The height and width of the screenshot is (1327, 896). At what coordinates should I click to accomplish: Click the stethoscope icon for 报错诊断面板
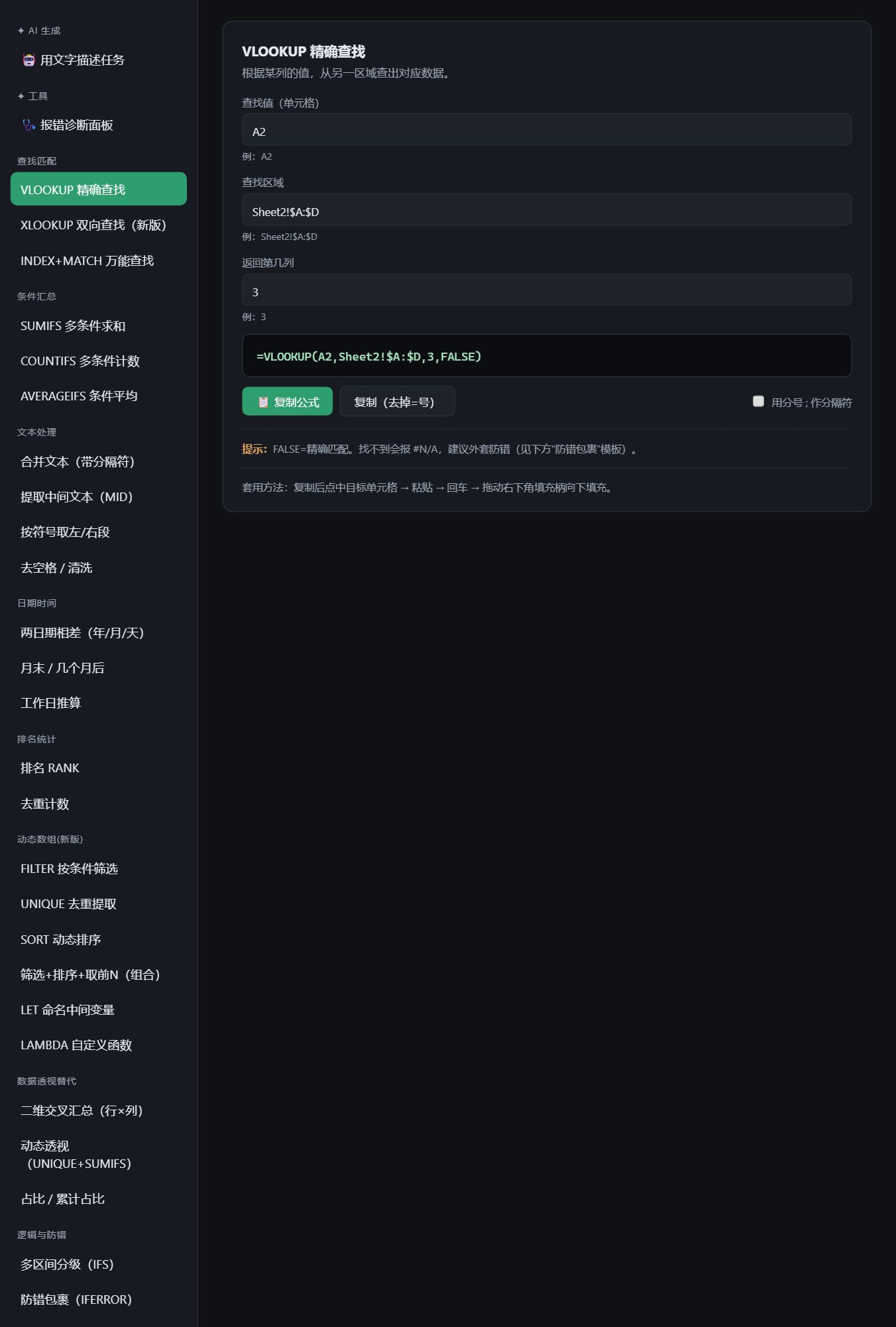(x=28, y=125)
